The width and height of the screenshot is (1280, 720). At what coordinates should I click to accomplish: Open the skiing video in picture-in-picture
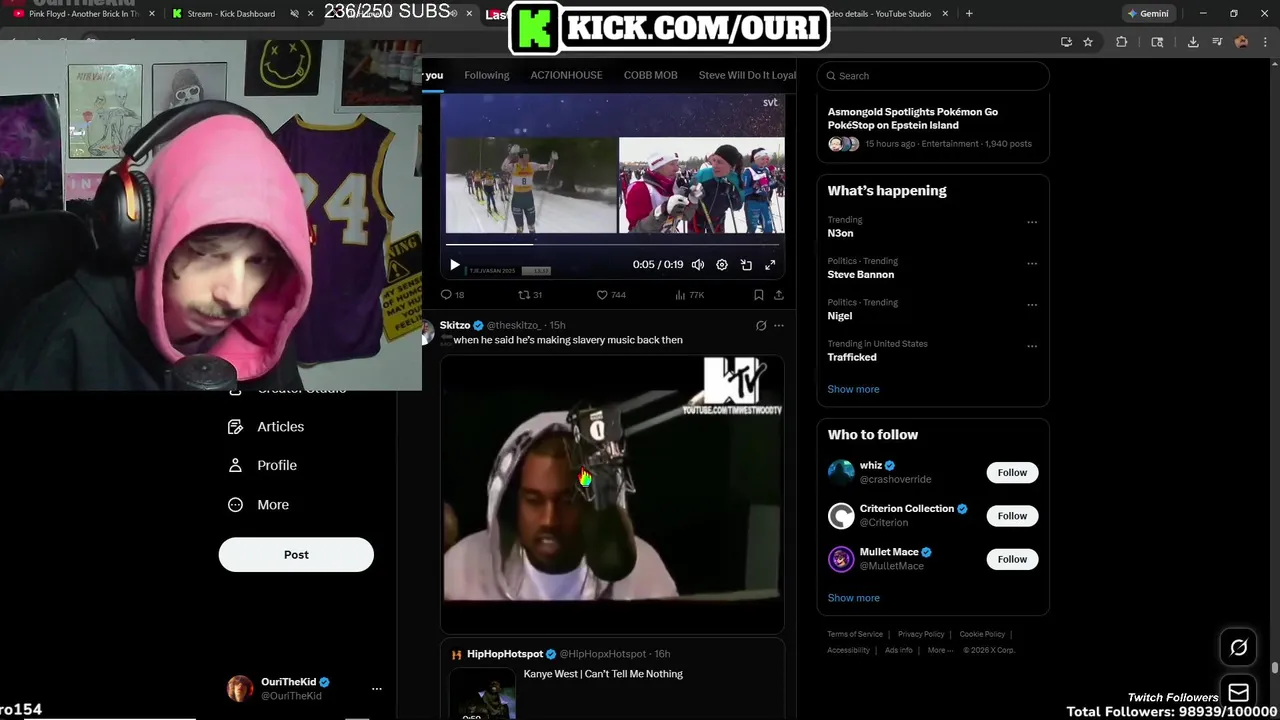746,265
